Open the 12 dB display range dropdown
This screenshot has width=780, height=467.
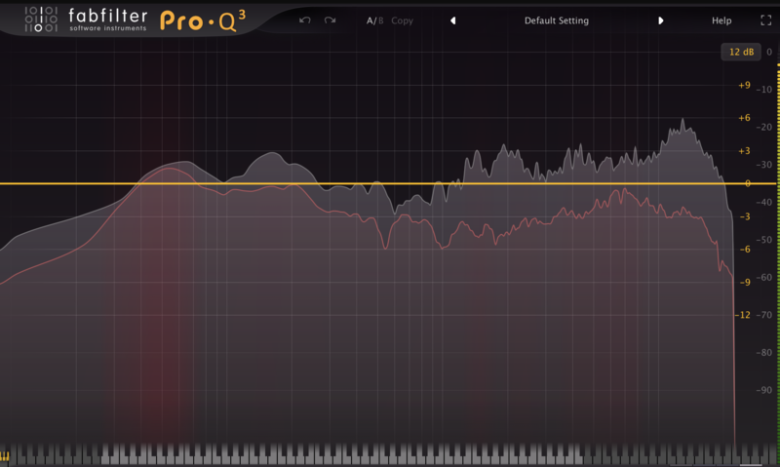pos(741,52)
